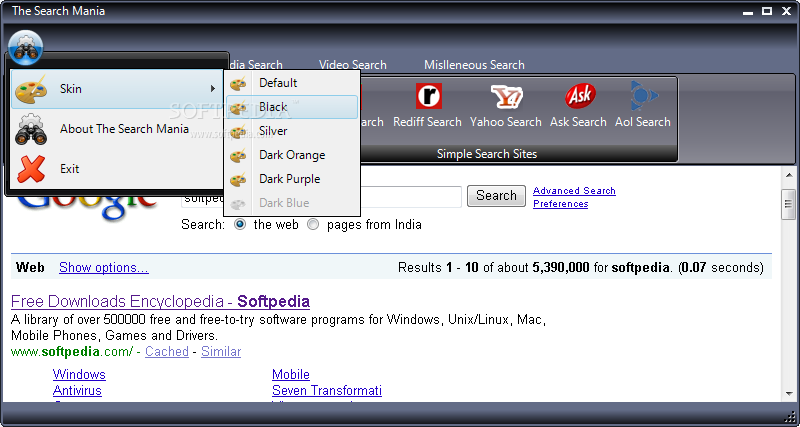Open the Advanced Search link
800x427 pixels.
pos(574,191)
